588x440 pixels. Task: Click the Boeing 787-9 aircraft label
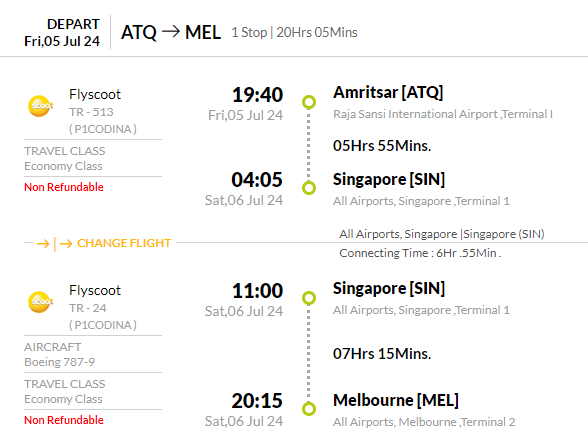click(x=59, y=362)
